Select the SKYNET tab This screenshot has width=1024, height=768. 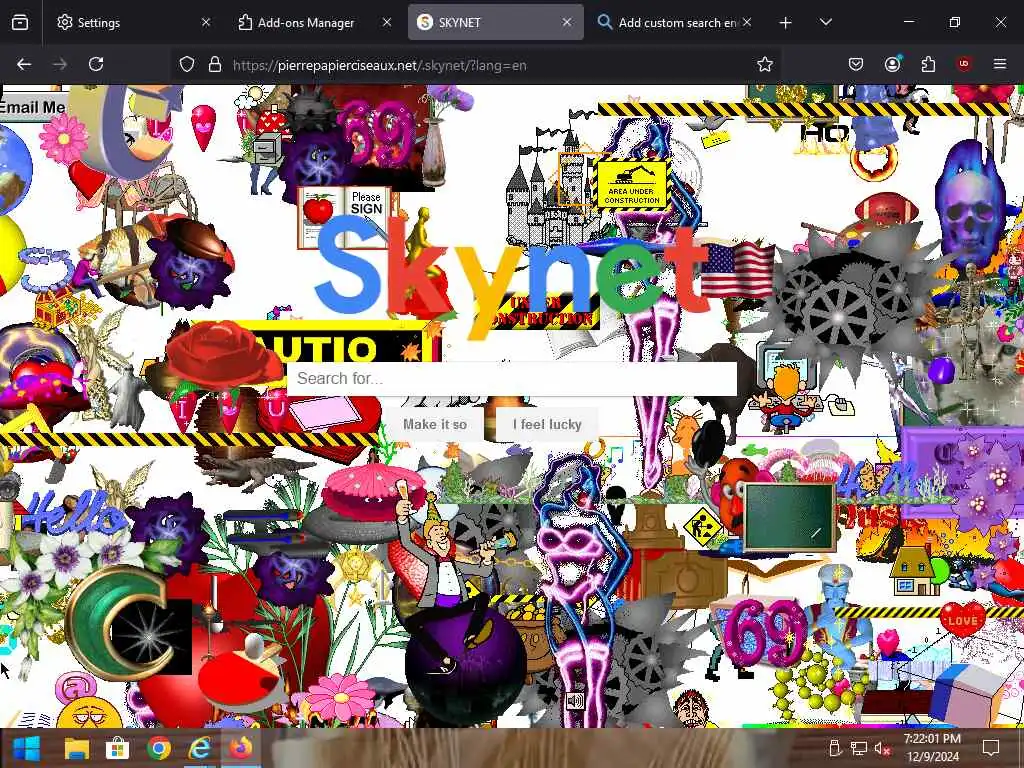pos(496,23)
